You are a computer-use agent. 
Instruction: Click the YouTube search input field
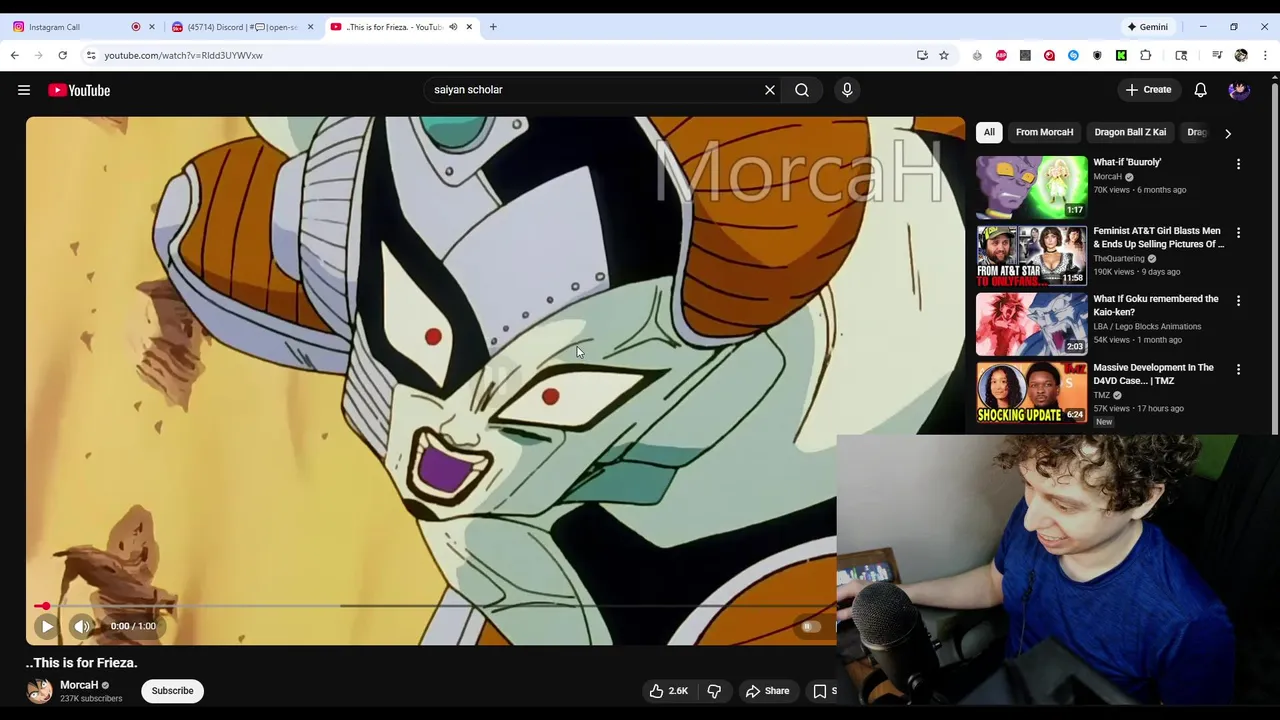pos(595,90)
